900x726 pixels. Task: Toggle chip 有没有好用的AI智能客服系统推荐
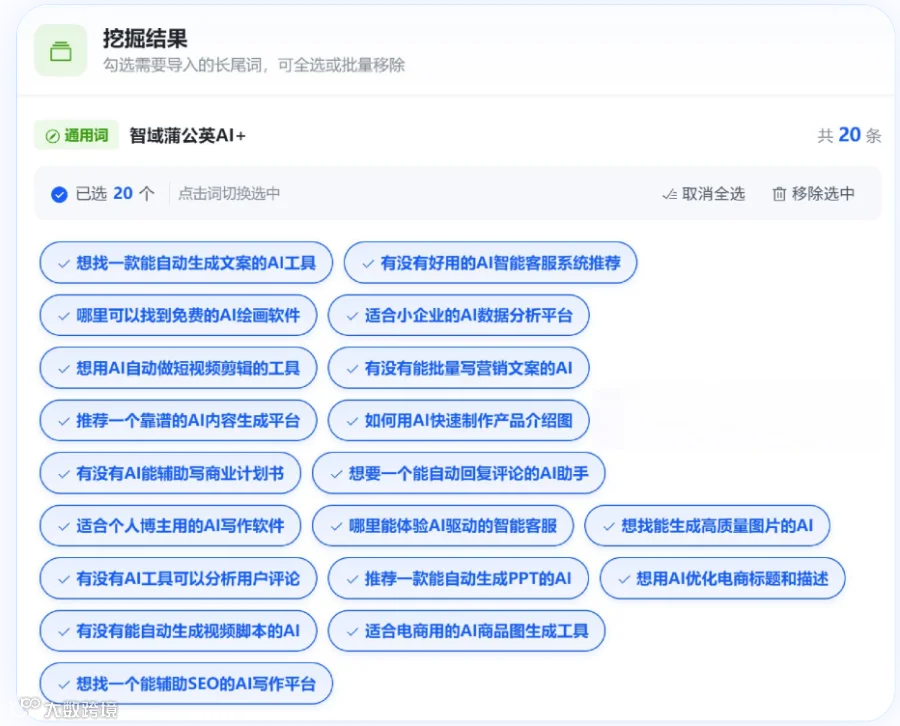(490, 263)
